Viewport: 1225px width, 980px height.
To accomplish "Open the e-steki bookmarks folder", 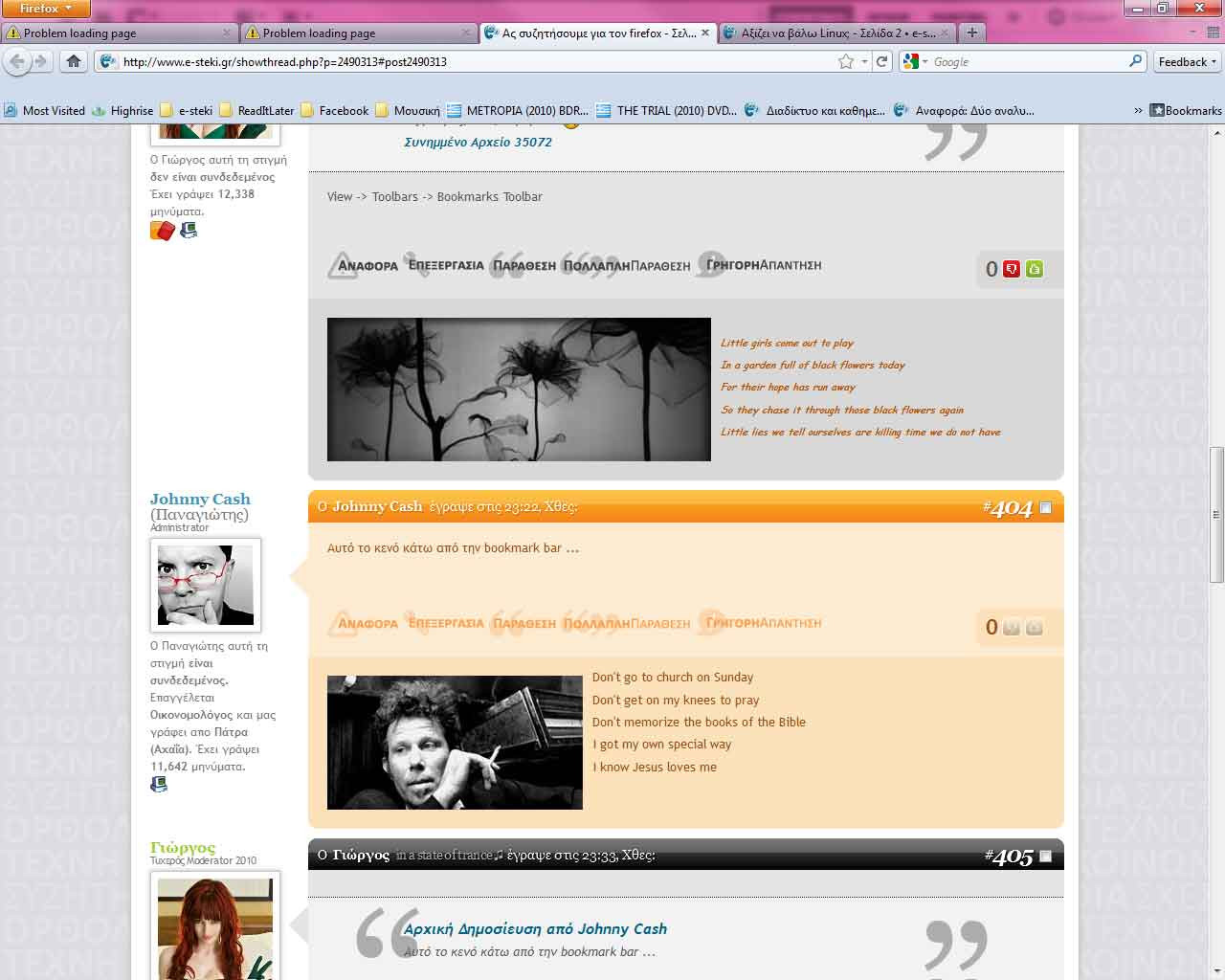I will tap(187, 111).
